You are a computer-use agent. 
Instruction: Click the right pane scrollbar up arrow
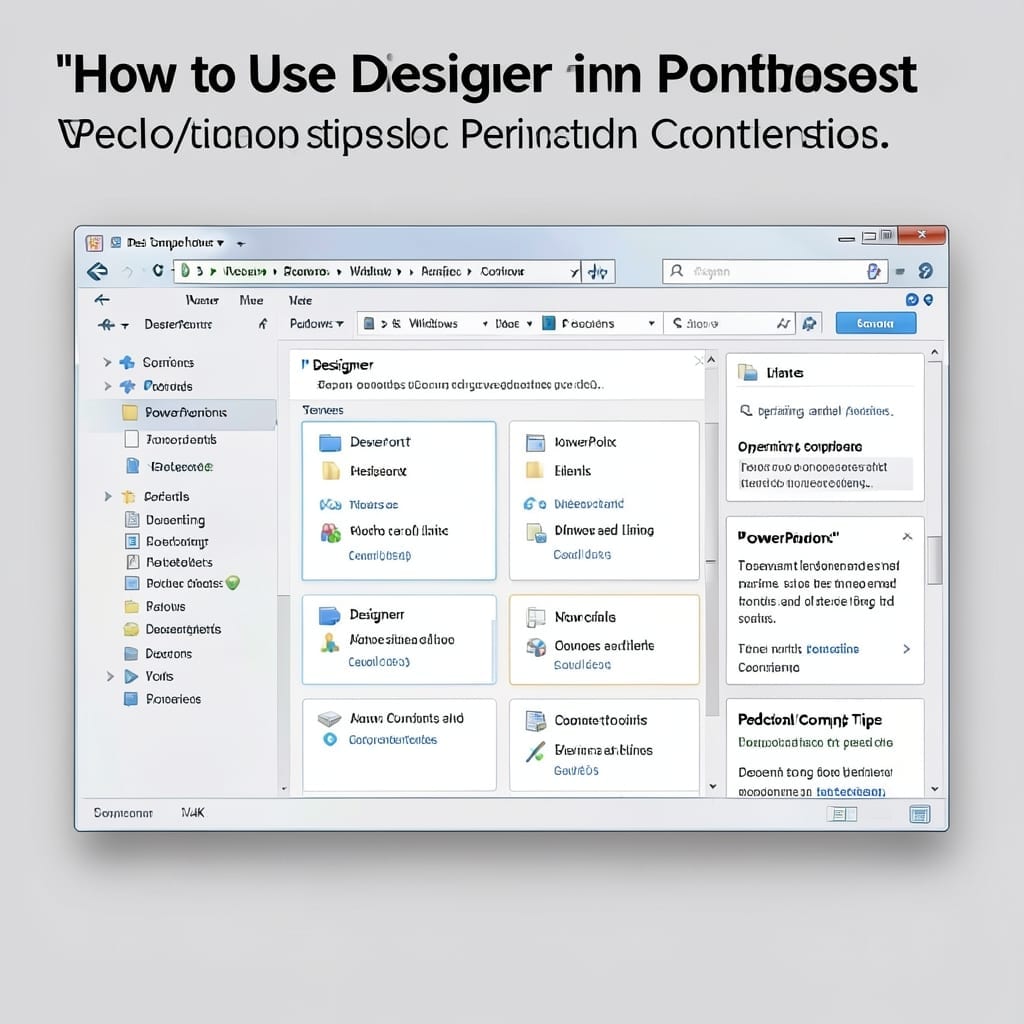click(x=935, y=353)
